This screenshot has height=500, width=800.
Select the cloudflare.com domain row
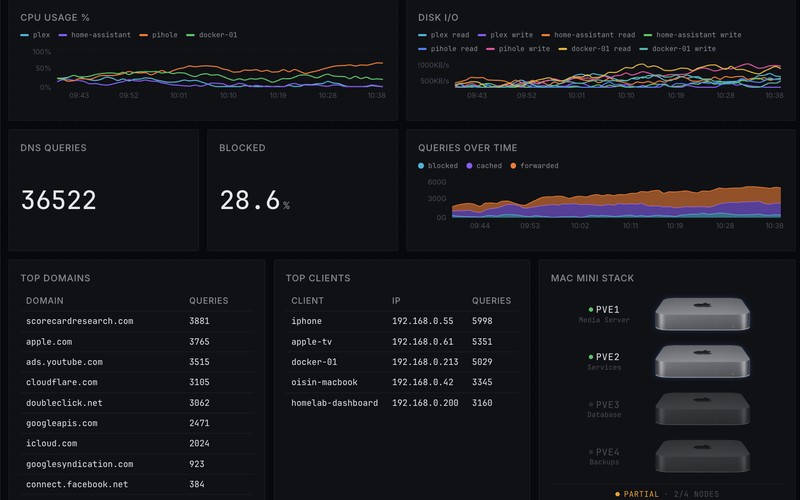click(x=137, y=382)
